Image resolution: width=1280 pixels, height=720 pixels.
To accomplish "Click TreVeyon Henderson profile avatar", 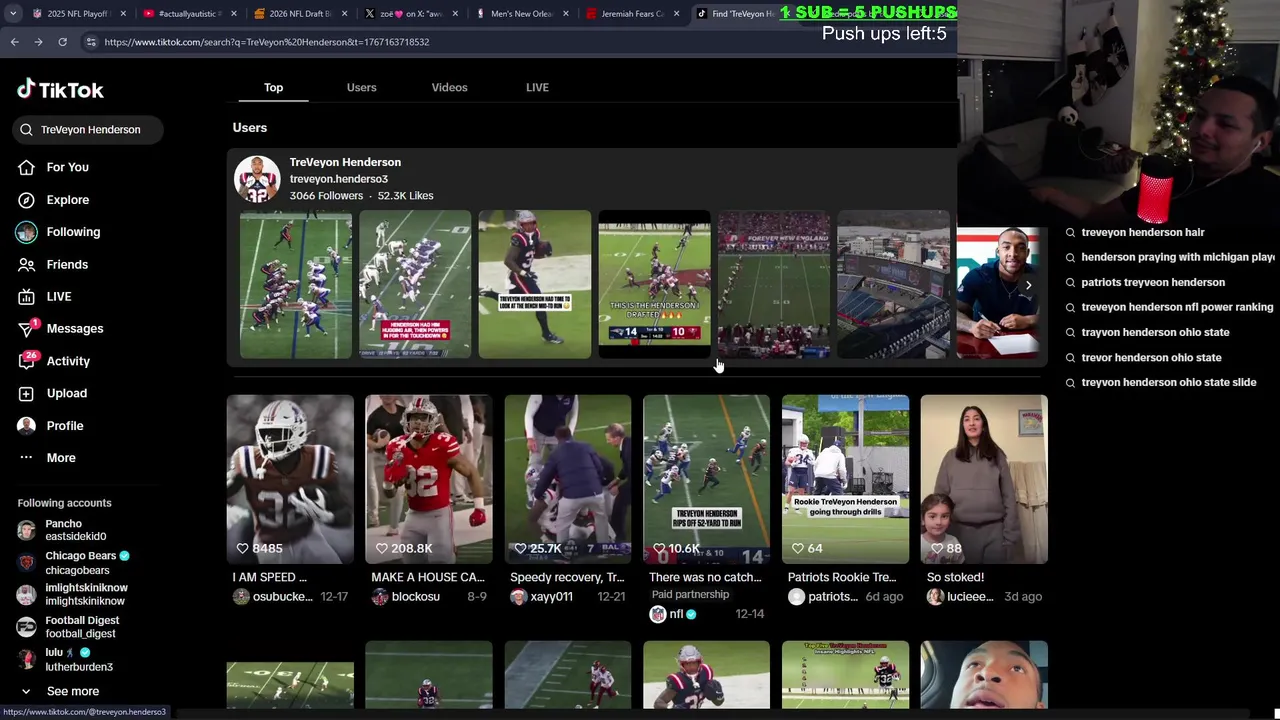I will [x=257, y=178].
